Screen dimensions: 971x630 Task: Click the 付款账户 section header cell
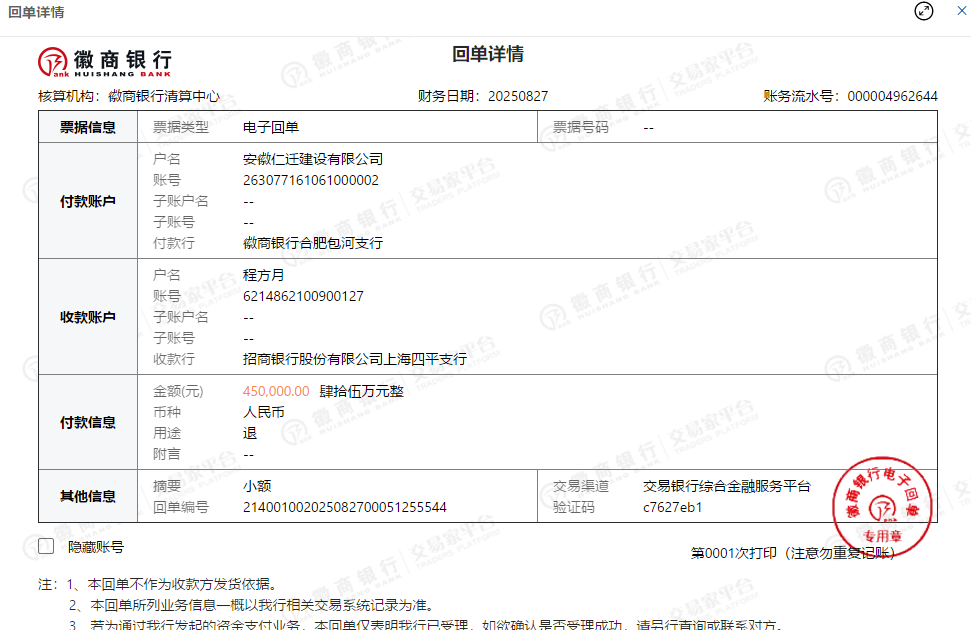click(x=88, y=201)
